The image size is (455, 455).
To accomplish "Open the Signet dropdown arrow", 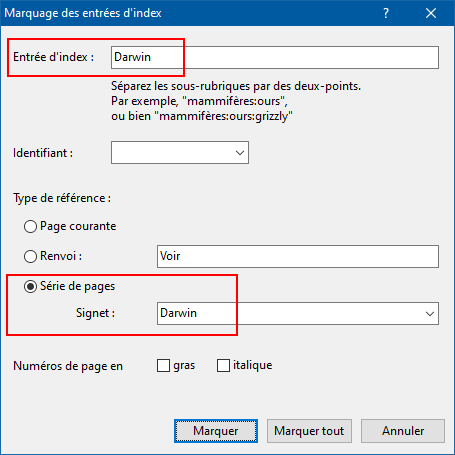I will click(430, 313).
